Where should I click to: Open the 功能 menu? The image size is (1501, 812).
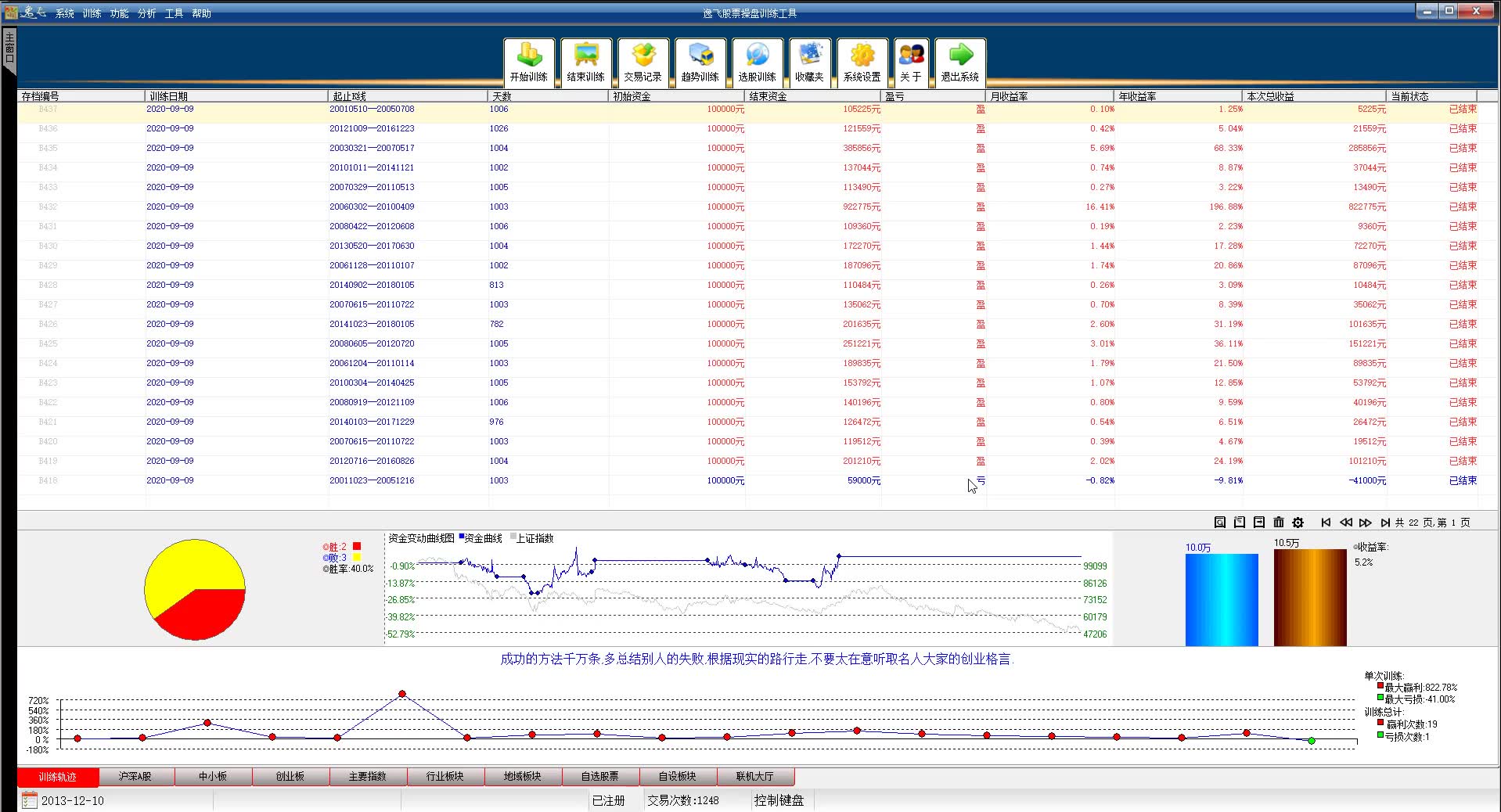coord(119,13)
